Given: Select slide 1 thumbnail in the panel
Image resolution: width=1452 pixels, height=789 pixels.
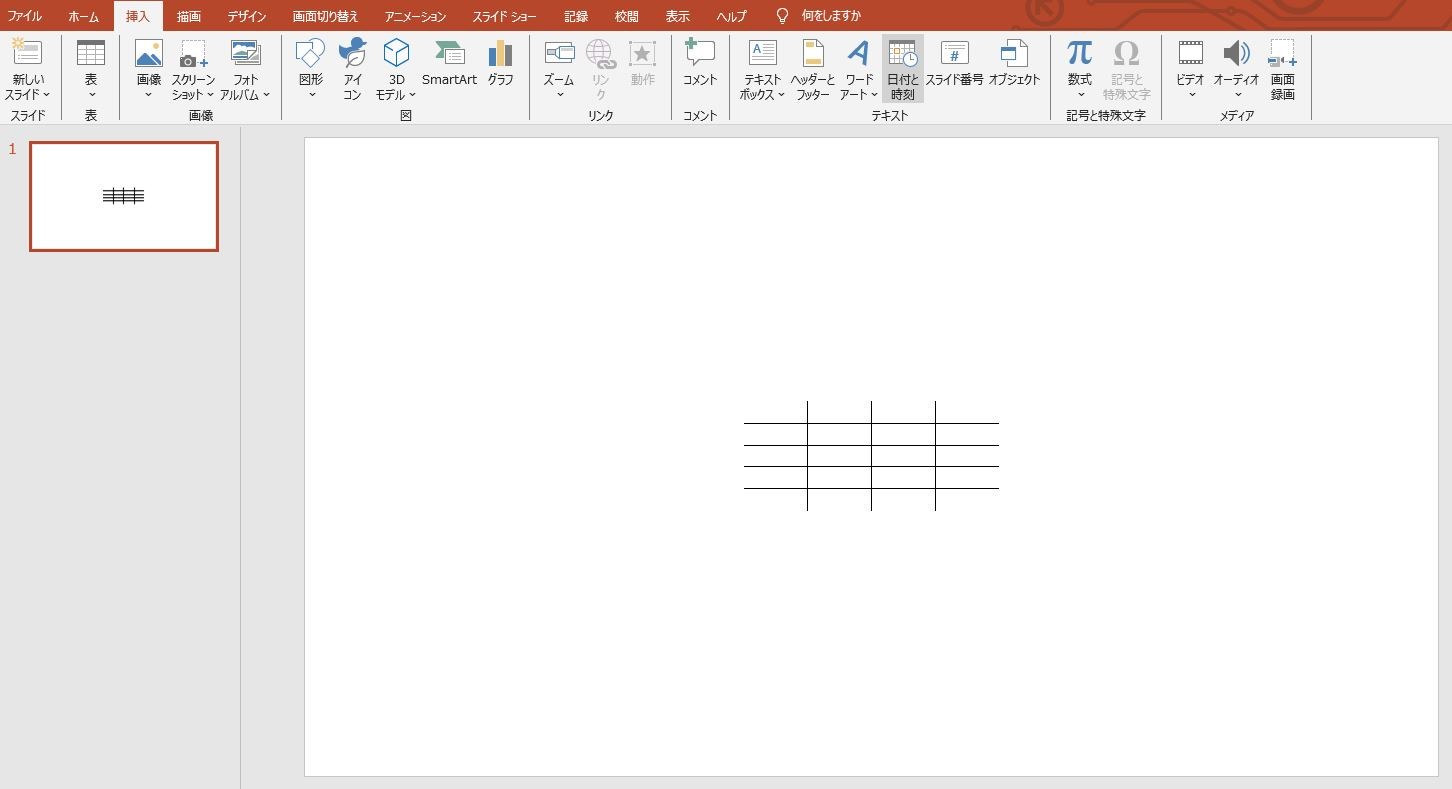Looking at the screenshot, I should tap(124, 196).
